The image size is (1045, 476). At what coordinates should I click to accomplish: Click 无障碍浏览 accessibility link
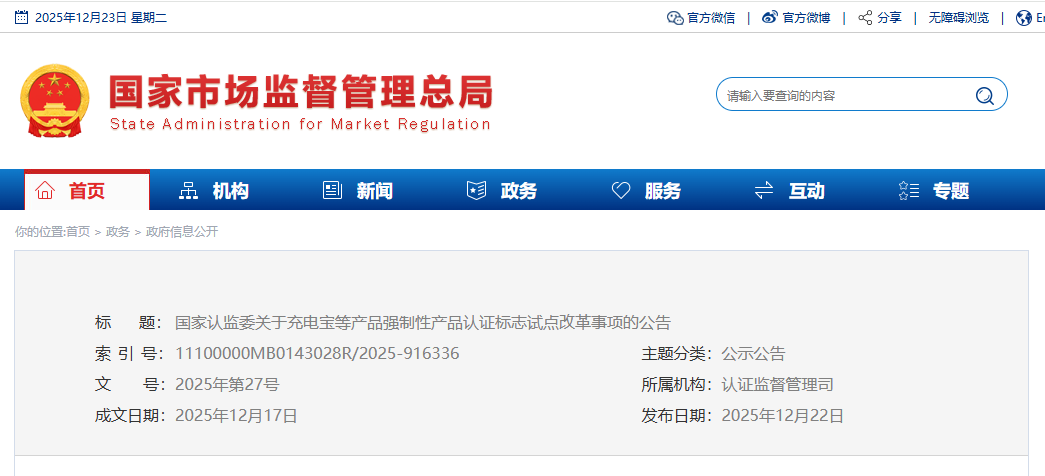pos(958,17)
